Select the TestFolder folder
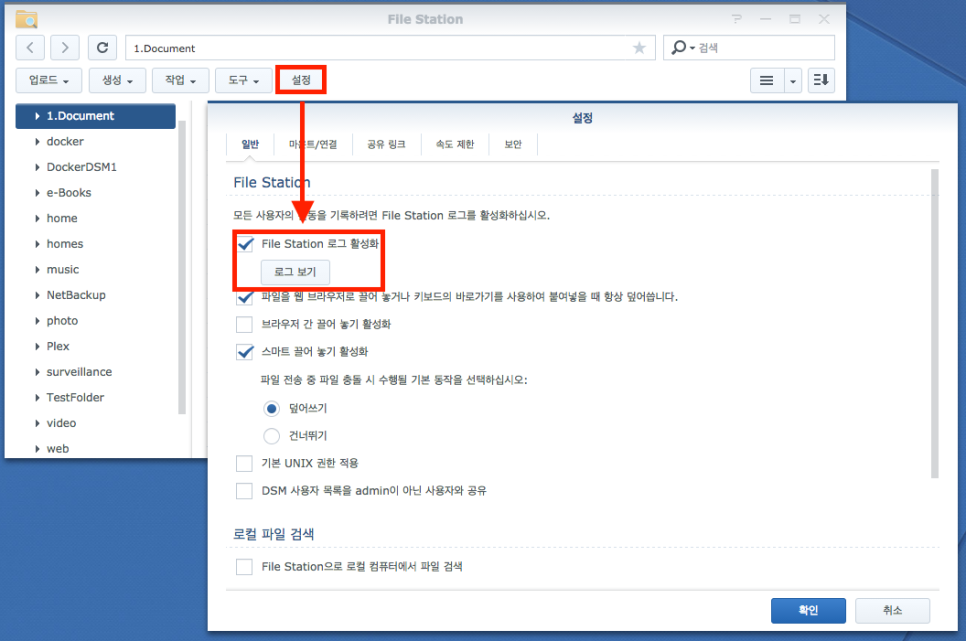The image size is (966, 641). pyautogui.click(x=75, y=398)
